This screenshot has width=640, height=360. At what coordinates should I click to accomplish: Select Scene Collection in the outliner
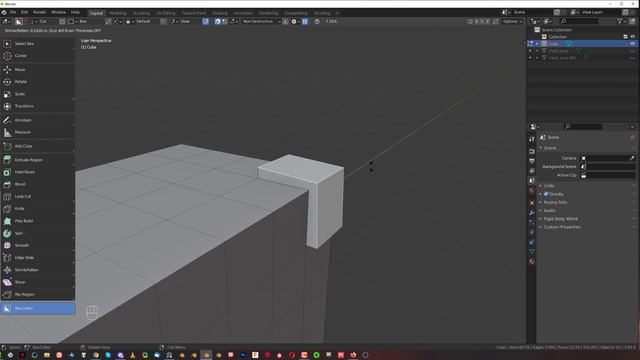pyautogui.click(x=556, y=30)
